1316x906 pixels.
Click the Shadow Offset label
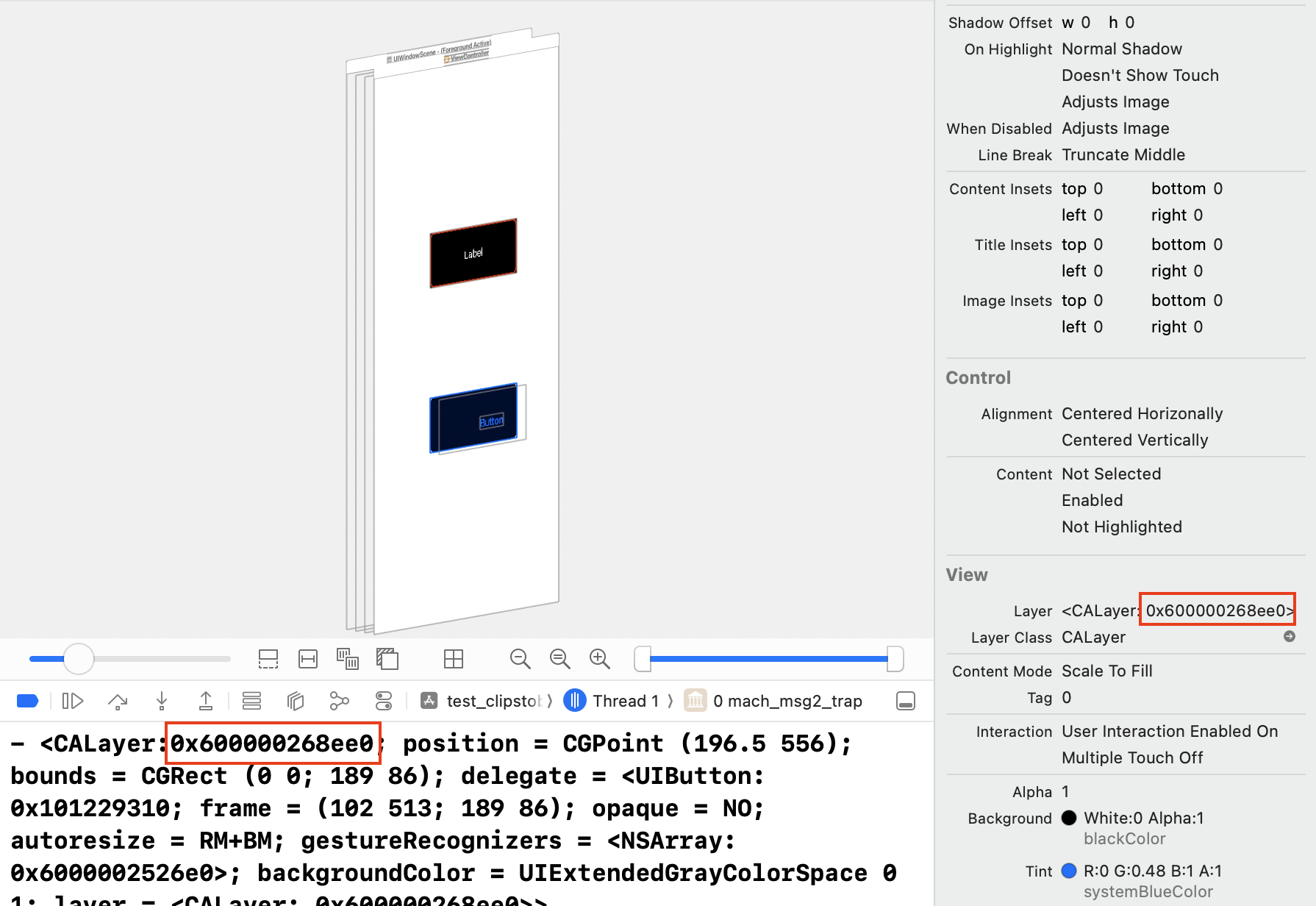click(1000, 23)
